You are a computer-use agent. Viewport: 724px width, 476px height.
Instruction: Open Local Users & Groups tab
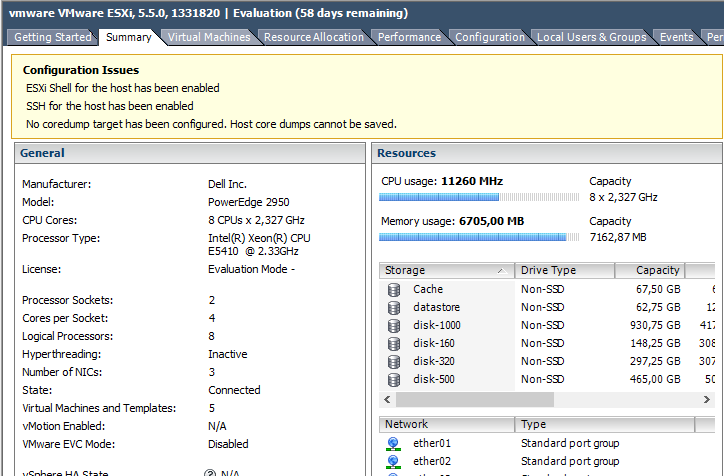tap(592, 37)
